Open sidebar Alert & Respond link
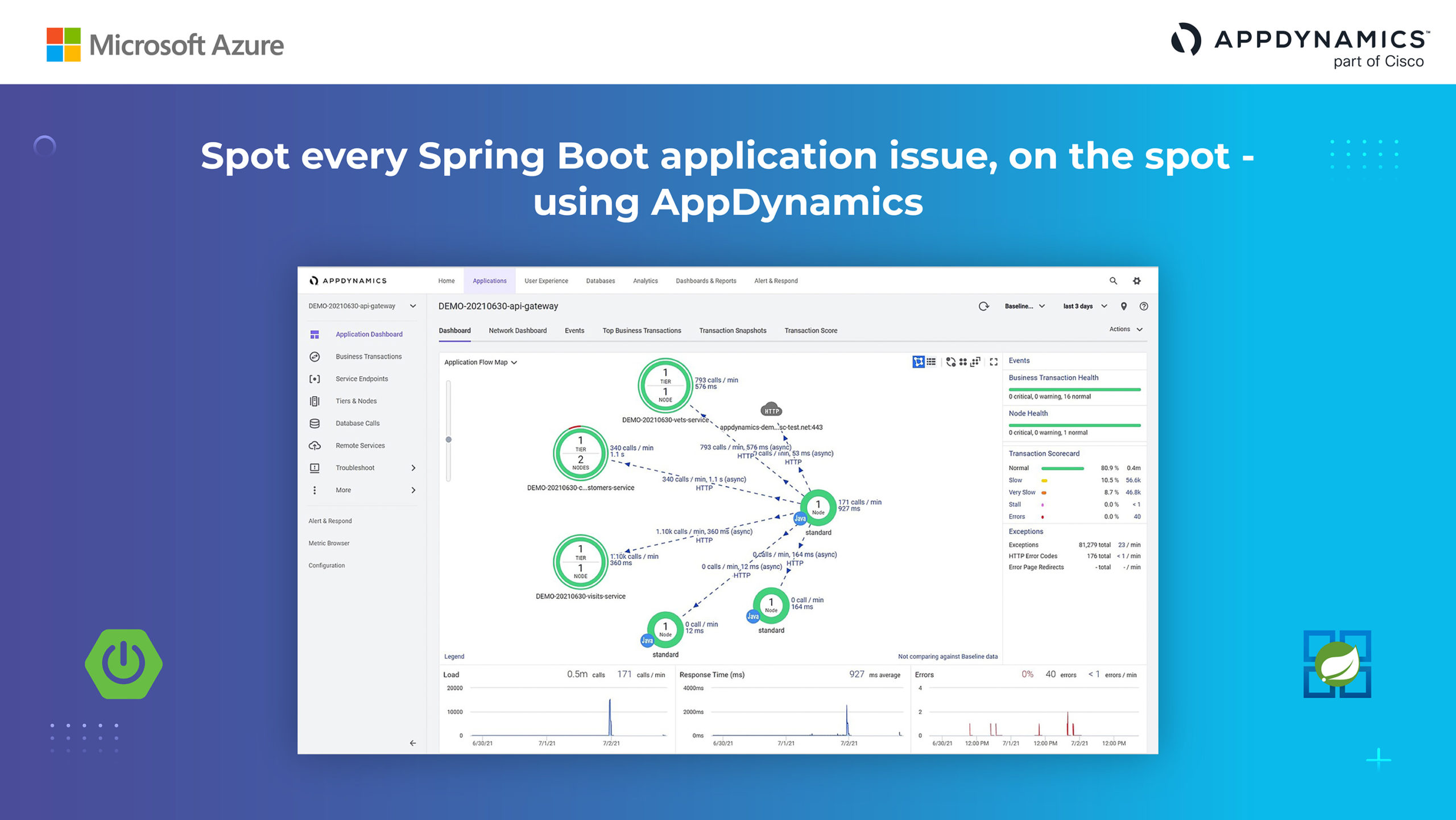 tap(330, 521)
